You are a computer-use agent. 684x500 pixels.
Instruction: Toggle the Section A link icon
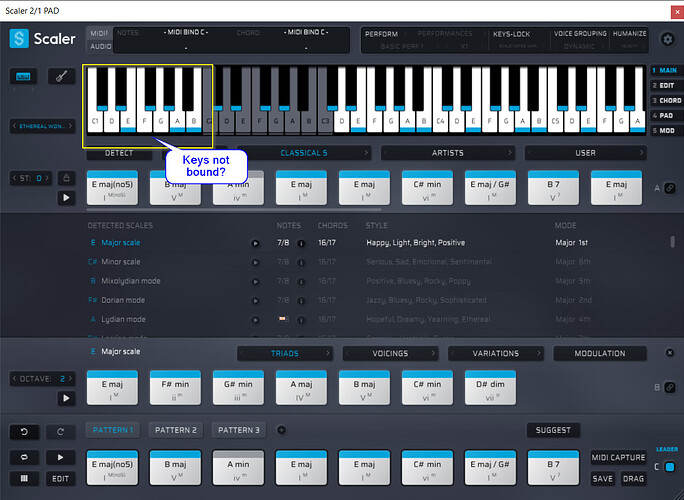pos(670,188)
